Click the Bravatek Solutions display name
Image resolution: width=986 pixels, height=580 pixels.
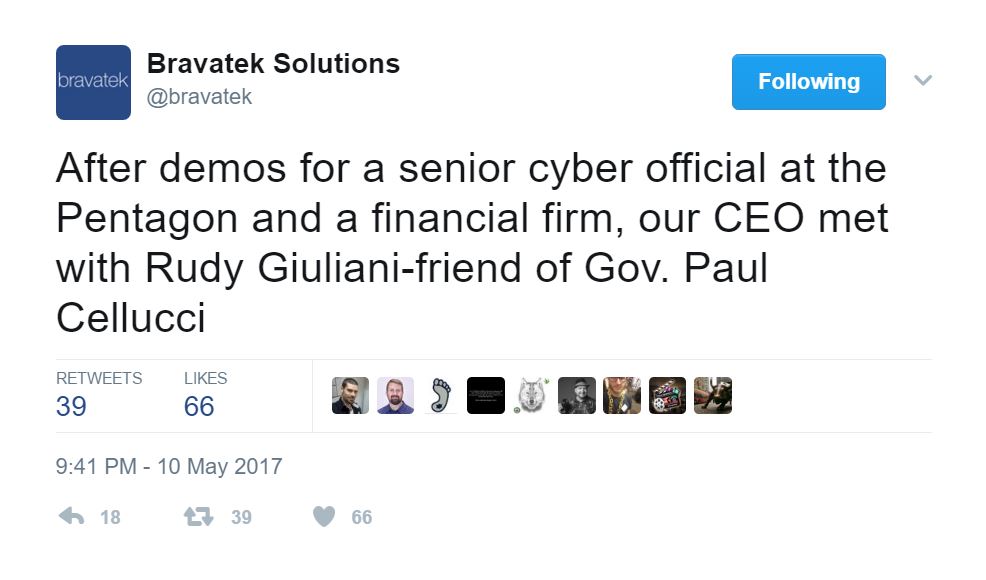(274, 63)
